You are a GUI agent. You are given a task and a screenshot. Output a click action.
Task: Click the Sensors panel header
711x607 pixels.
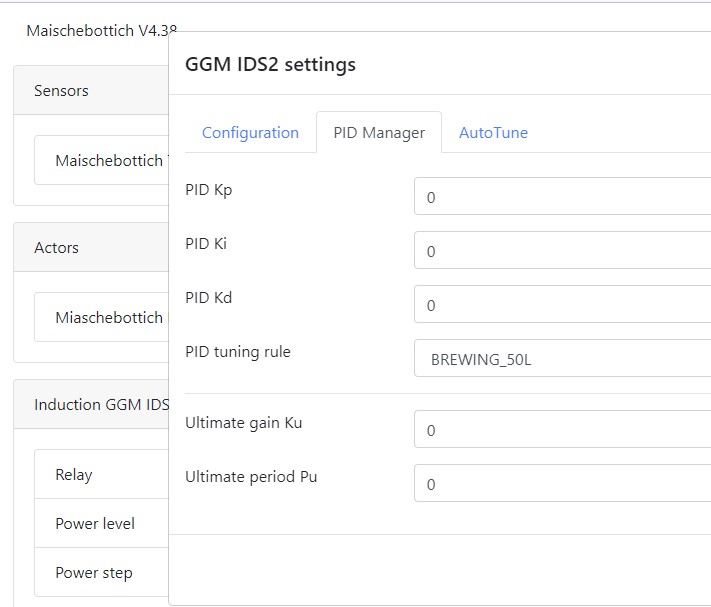[61, 91]
